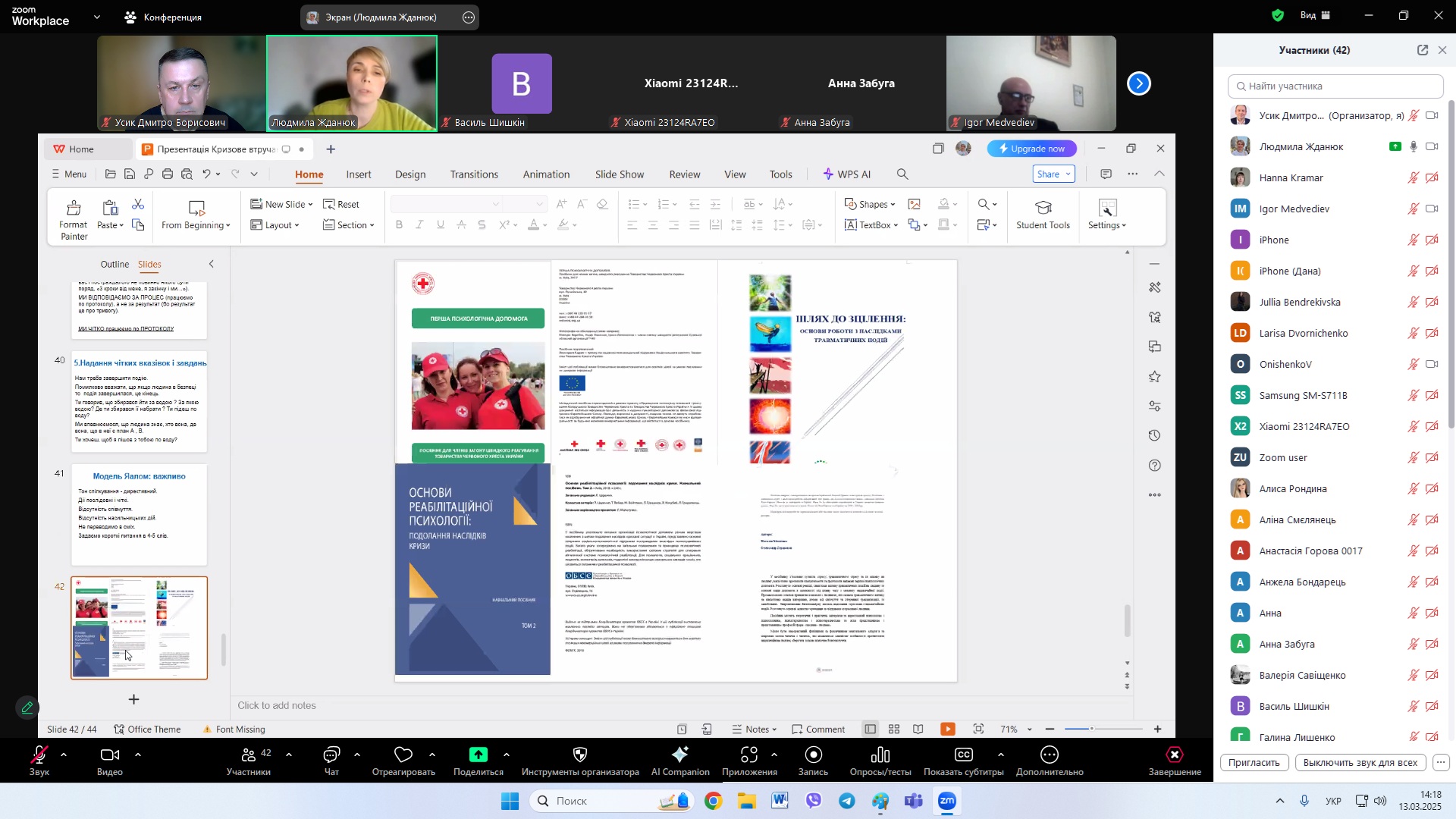1456x819 pixels.
Task: Click the WPS search magnifier icon
Action: (902, 174)
